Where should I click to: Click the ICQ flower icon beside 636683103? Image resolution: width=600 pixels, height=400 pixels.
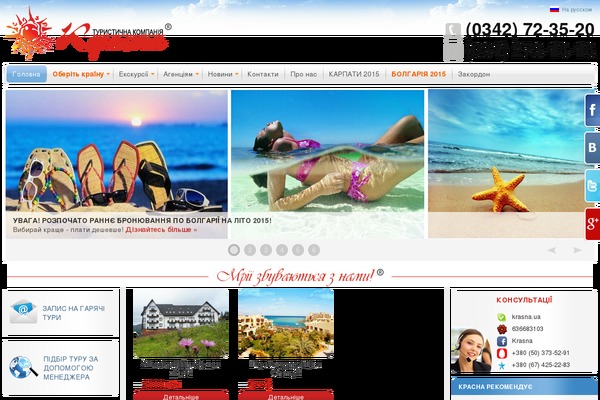501,329
